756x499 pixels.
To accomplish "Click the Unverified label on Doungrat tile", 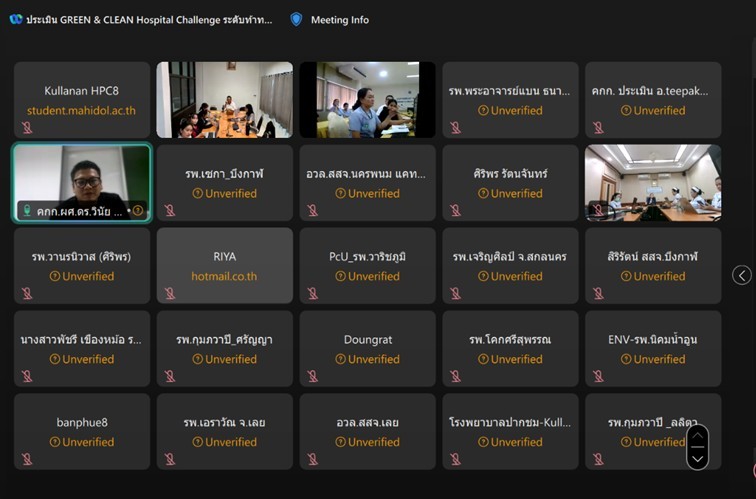I will pyautogui.click(x=368, y=359).
